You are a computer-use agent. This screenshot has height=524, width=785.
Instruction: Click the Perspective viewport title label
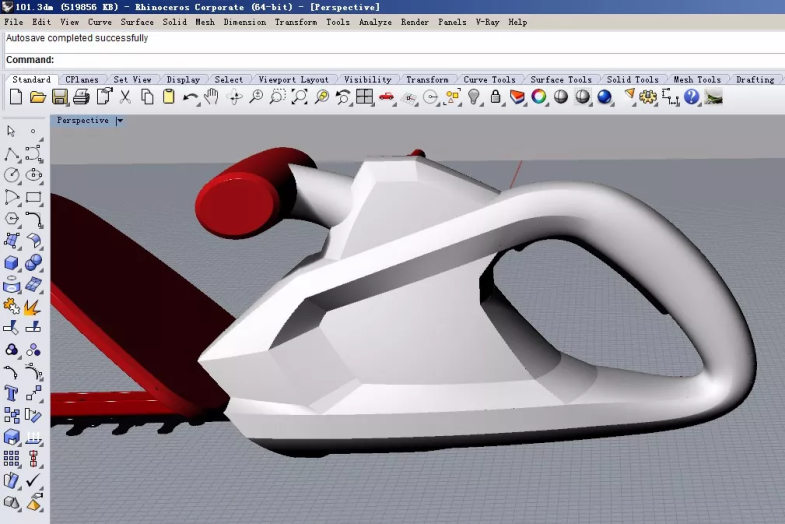coord(83,121)
